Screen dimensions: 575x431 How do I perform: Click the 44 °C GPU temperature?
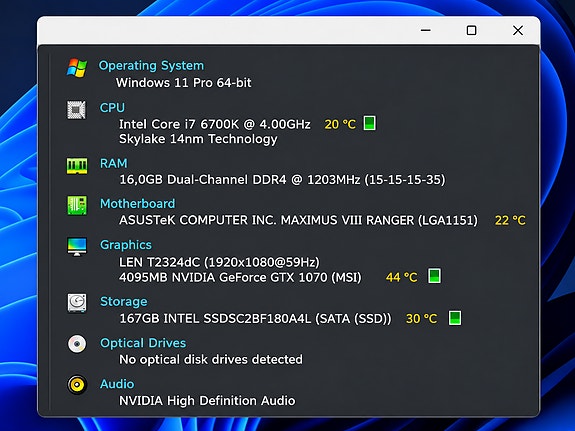pos(402,277)
